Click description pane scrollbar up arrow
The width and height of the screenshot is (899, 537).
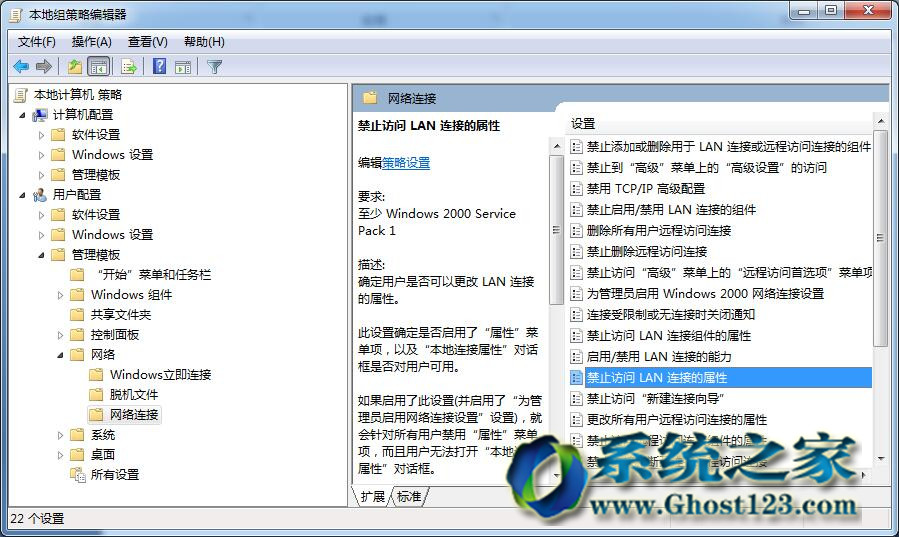point(557,147)
